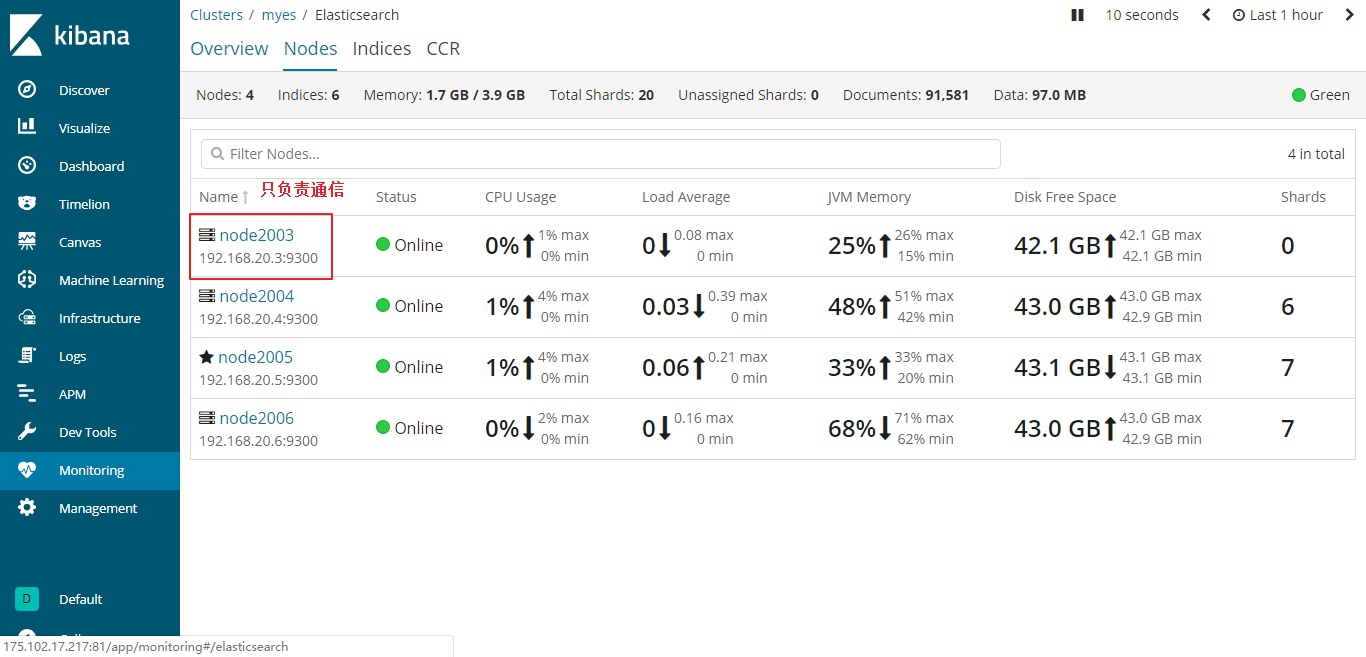Screen dimensions: 1366x657
Task: Click the green cluster status dot
Action: pos(1299,95)
